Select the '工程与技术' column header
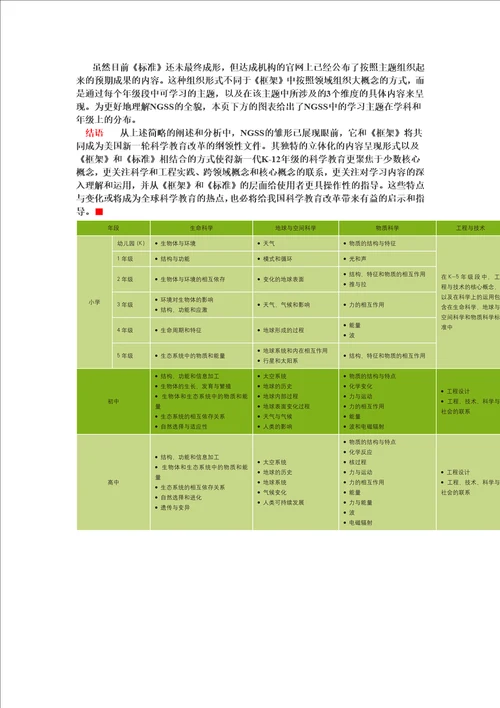The width and height of the screenshot is (500, 708). coord(470,228)
